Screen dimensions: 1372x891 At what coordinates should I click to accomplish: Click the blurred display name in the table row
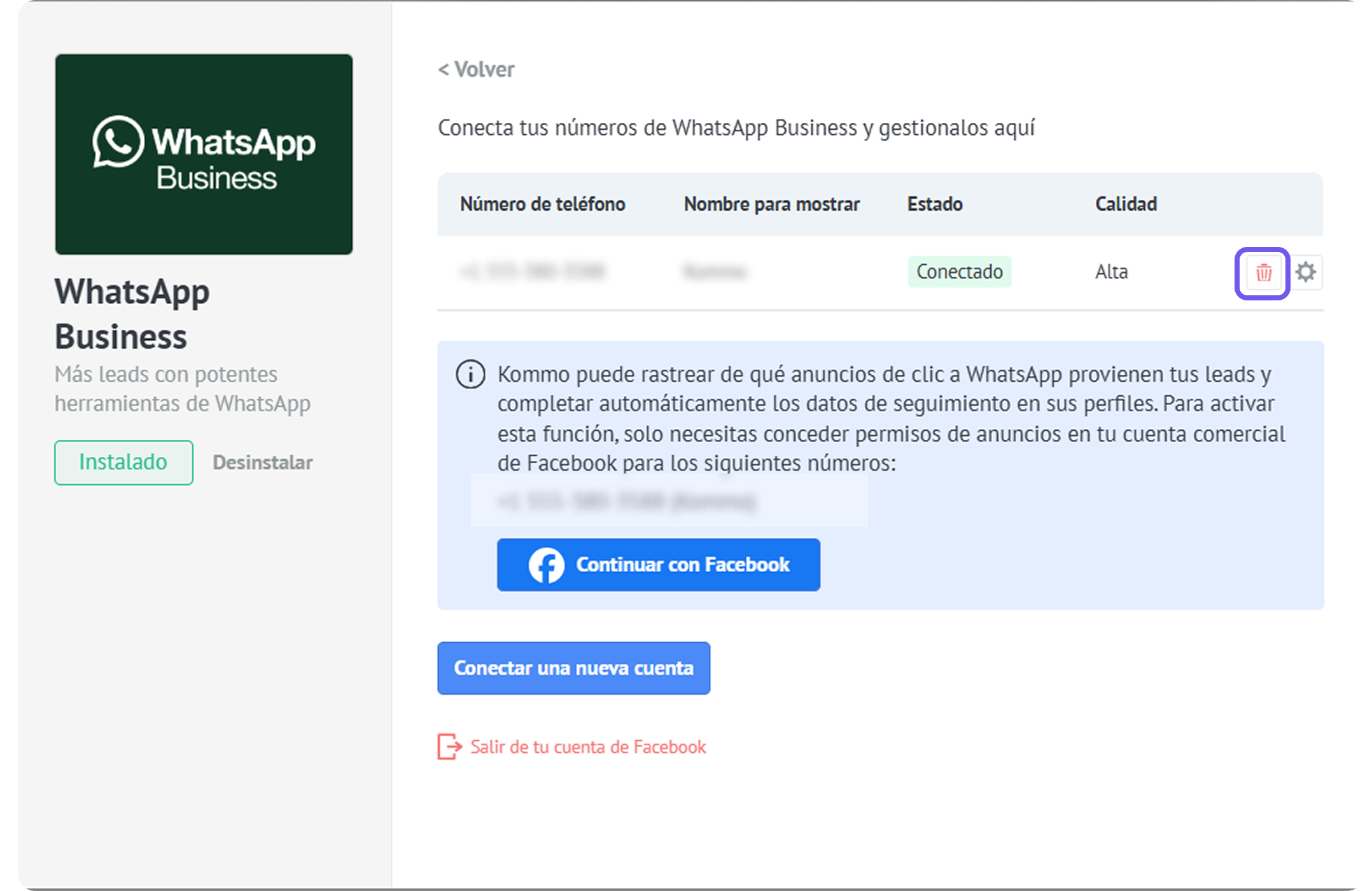tap(714, 272)
